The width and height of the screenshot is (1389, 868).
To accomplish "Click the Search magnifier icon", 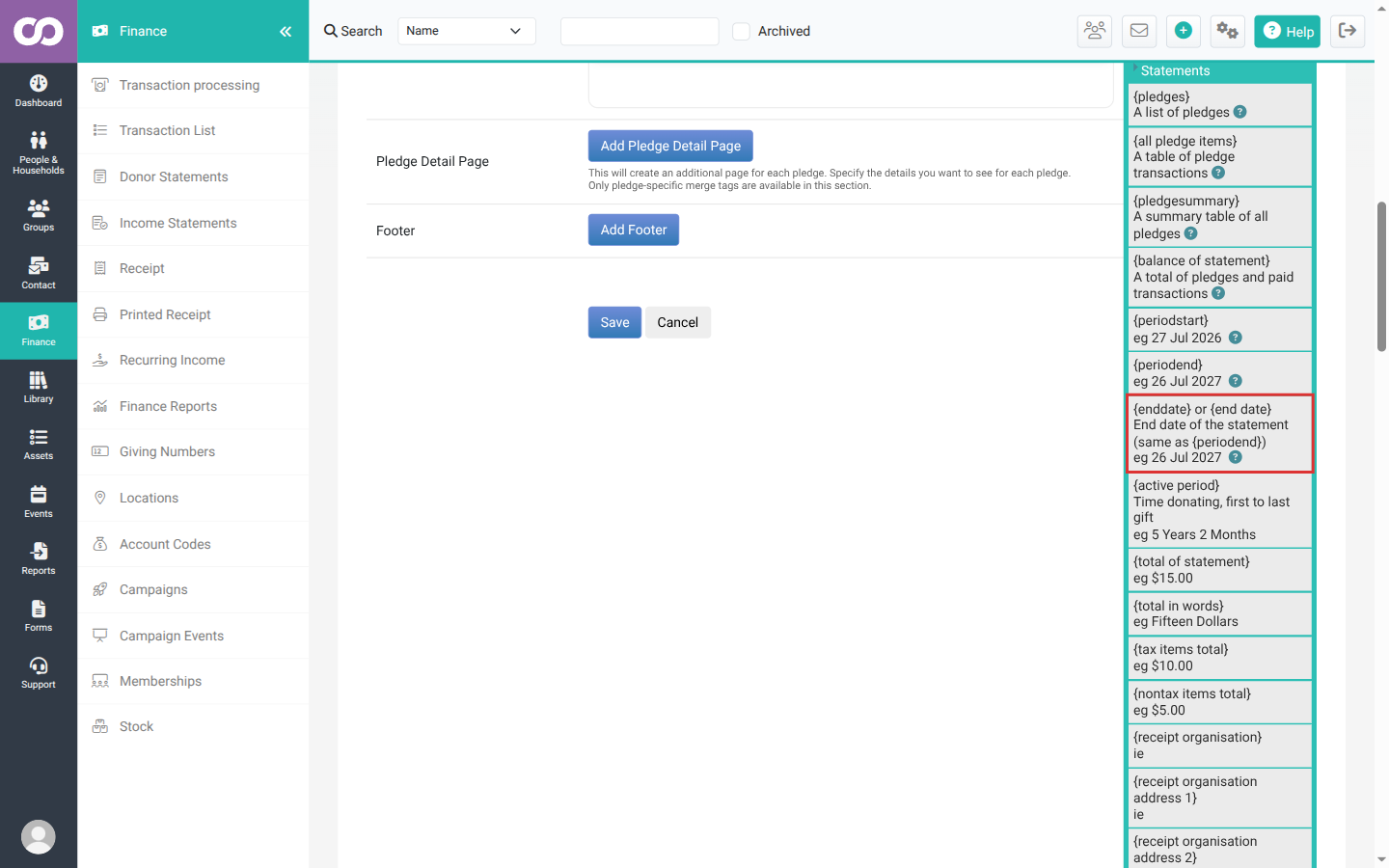I will click(331, 31).
